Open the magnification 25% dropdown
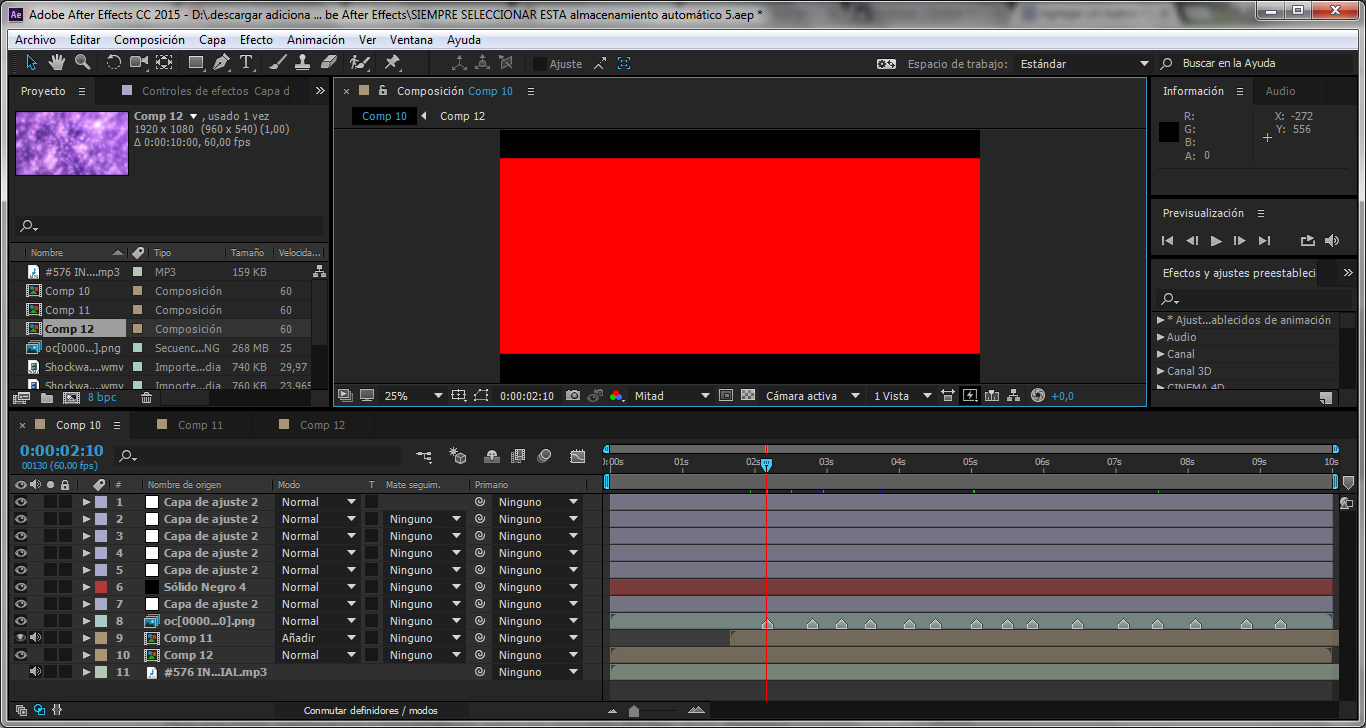 click(413, 396)
